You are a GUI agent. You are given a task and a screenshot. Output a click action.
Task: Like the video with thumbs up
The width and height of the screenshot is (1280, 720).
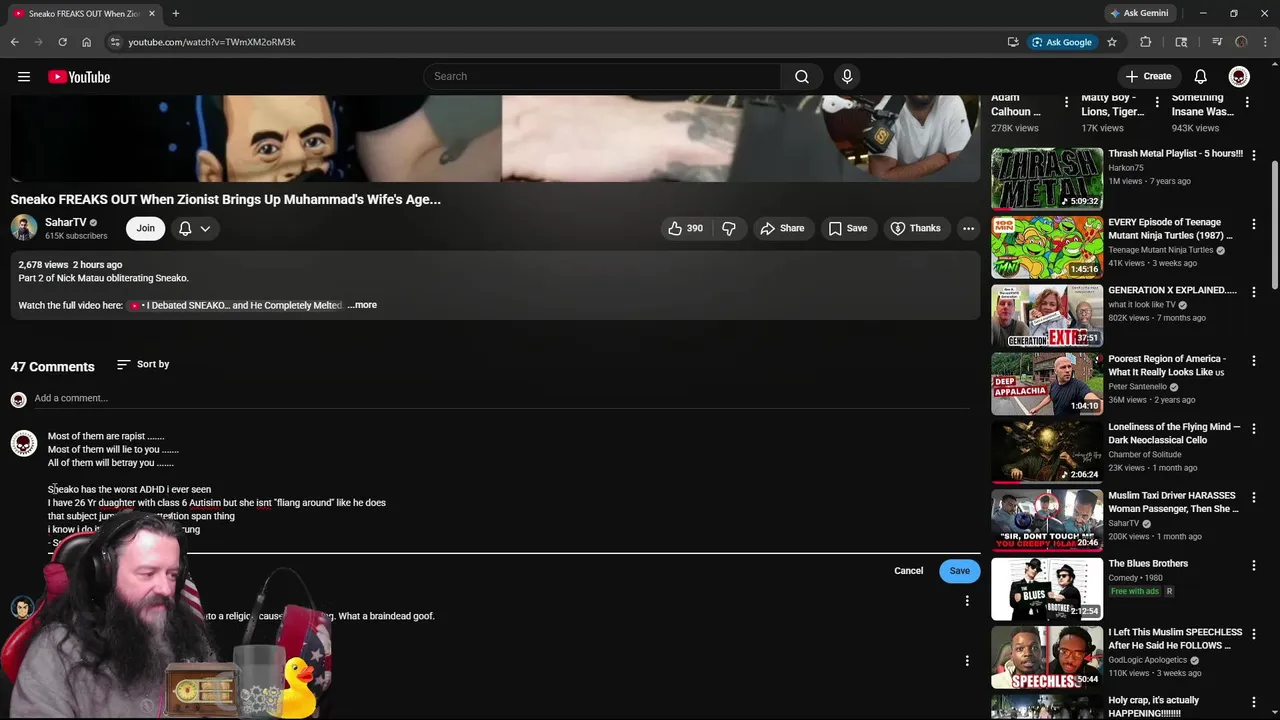point(685,228)
